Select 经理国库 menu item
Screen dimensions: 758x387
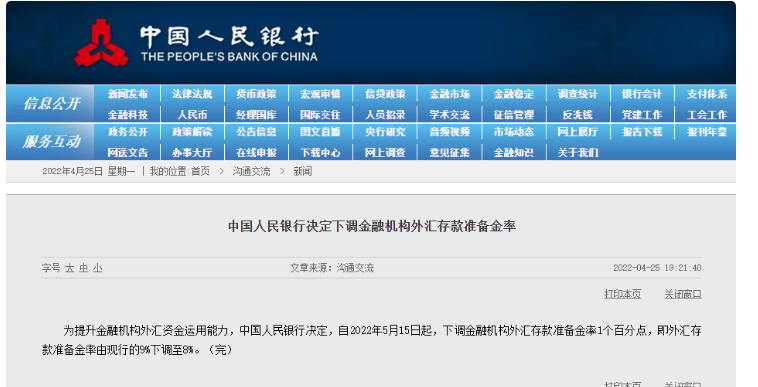coord(256,115)
